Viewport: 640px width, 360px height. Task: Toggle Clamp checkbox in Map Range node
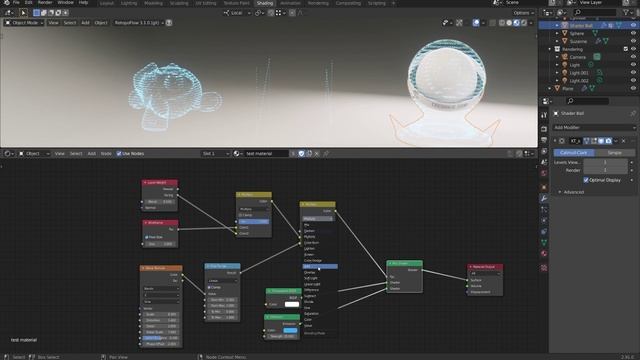pyautogui.click(x=209, y=287)
